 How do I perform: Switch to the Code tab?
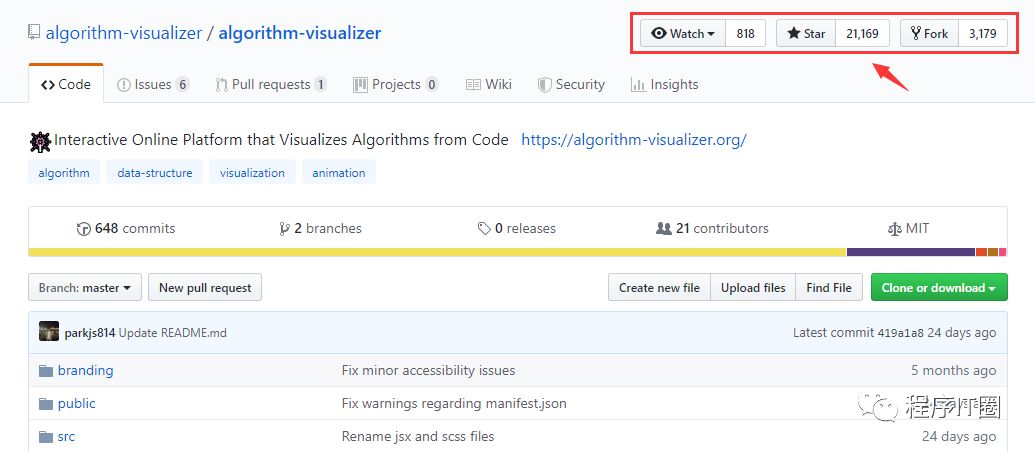coord(66,84)
